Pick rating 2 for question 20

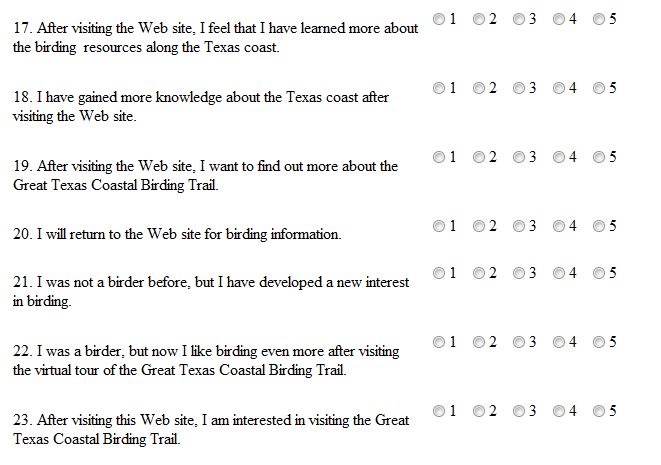[478, 226]
